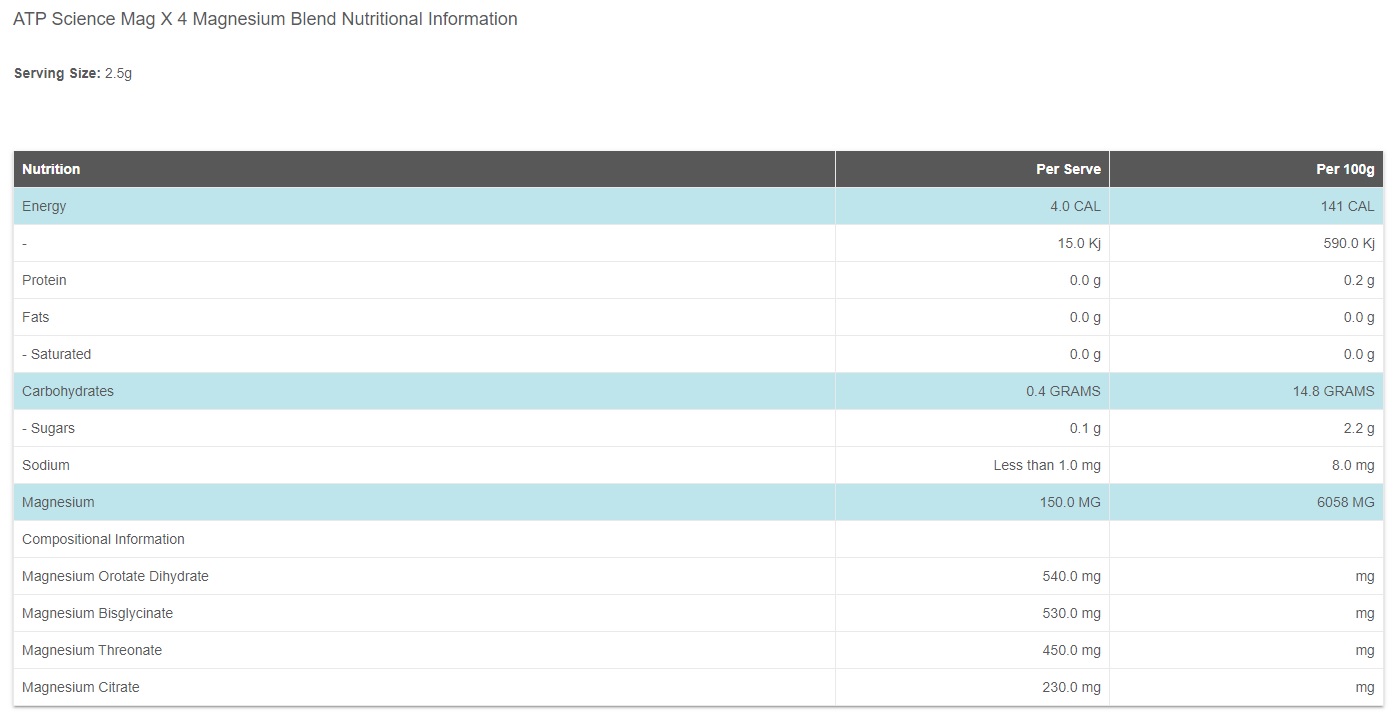
Task: Click the 'Protein' row label
Action: (x=44, y=280)
